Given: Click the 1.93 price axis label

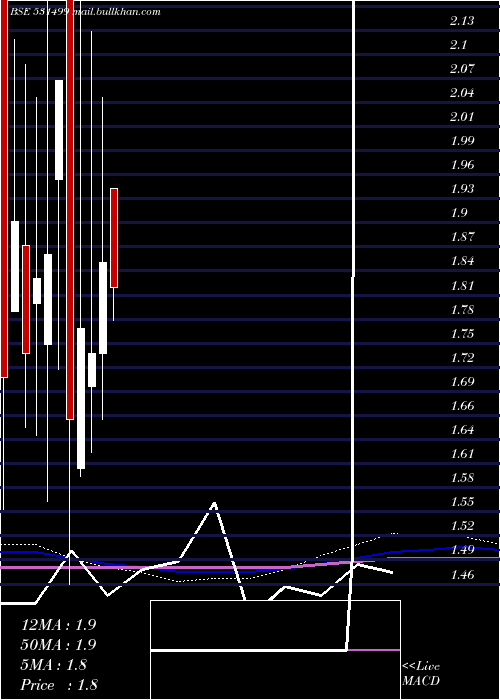Looking at the screenshot, I should (x=462, y=189).
